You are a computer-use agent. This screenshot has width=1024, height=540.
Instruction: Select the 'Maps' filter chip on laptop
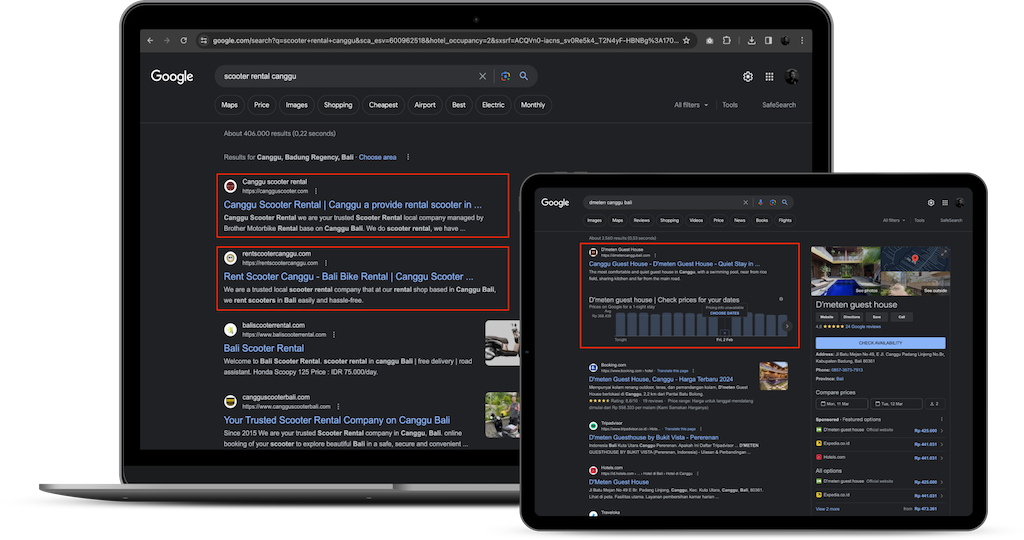(229, 105)
